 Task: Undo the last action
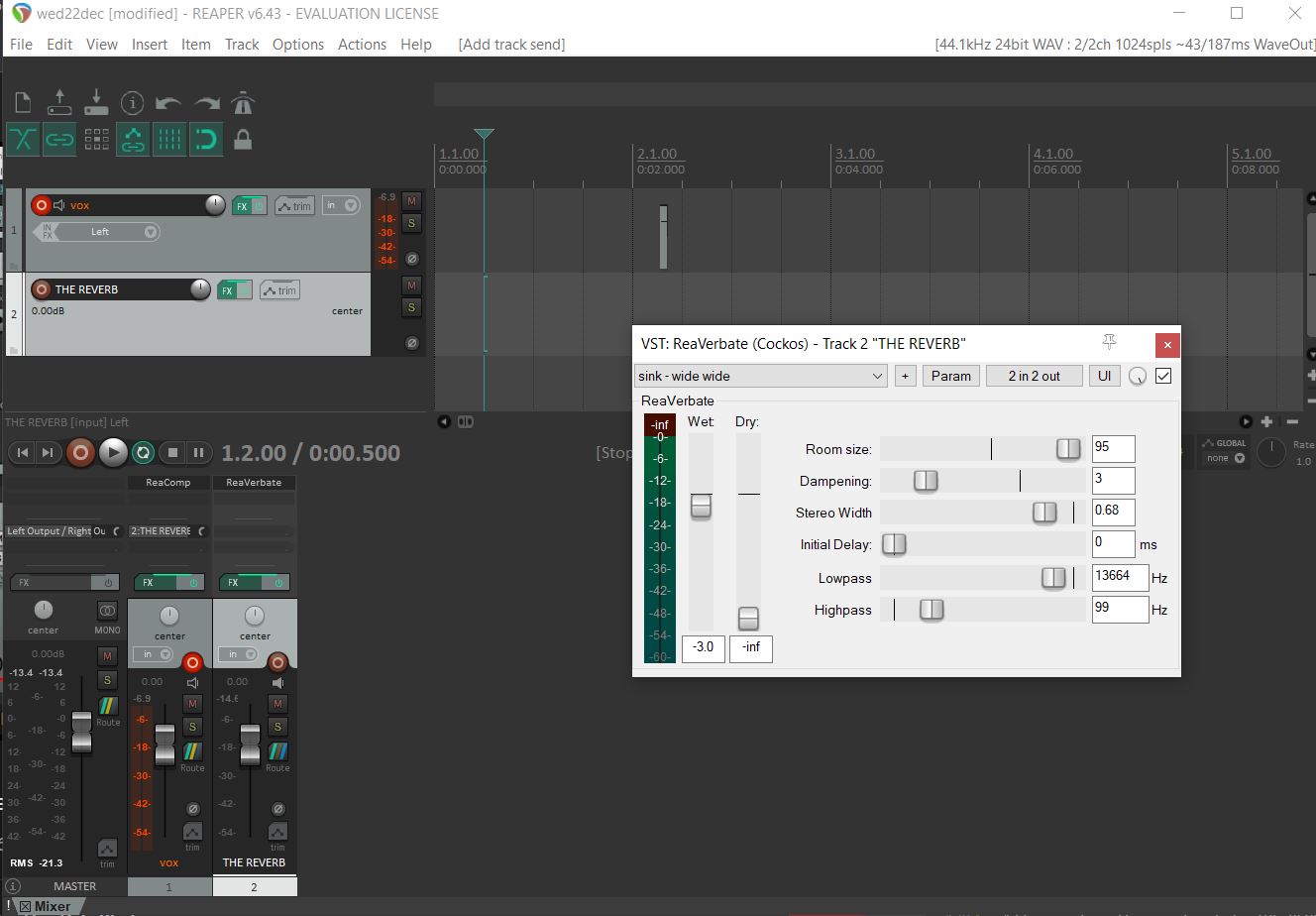(169, 102)
